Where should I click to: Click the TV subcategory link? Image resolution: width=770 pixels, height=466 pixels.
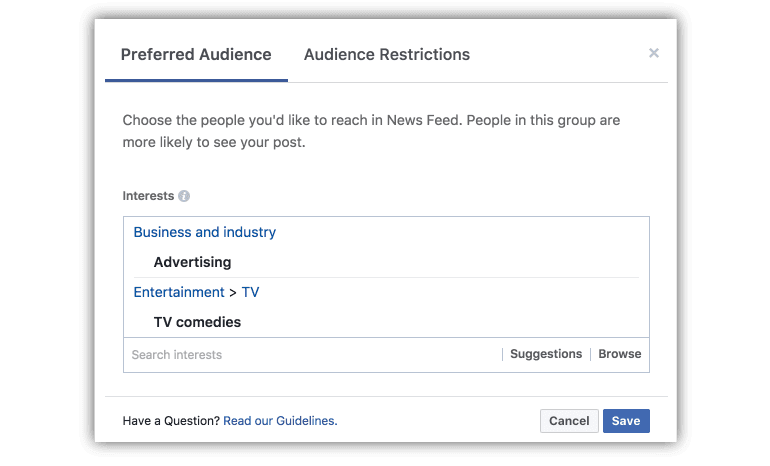tap(250, 292)
